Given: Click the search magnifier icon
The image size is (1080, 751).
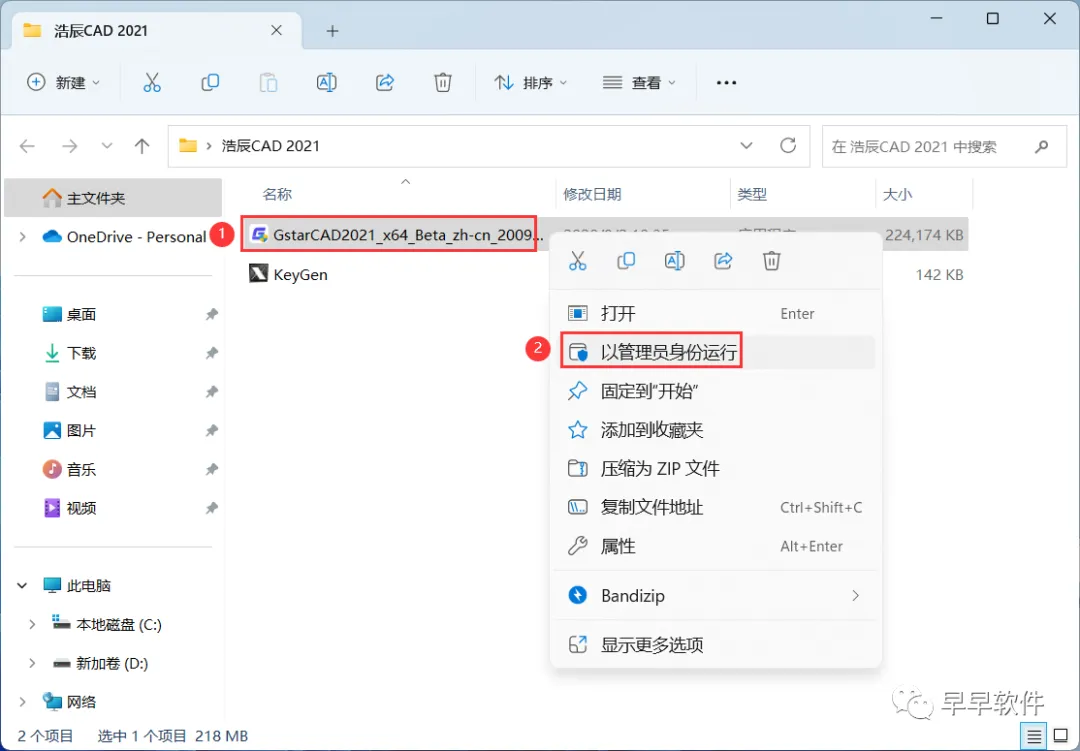Looking at the screenshot, I should (1041, 146).
